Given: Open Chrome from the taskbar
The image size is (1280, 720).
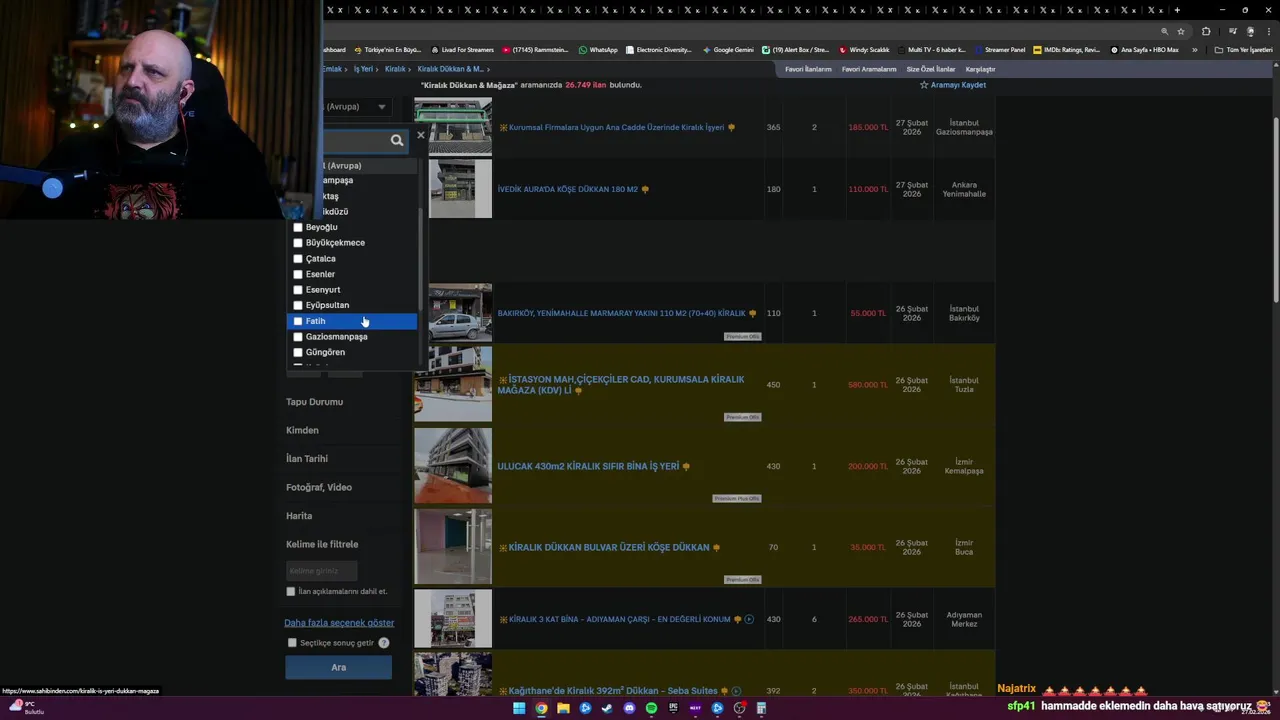Looking at the screenshot, I should click(x=541, y=708).
